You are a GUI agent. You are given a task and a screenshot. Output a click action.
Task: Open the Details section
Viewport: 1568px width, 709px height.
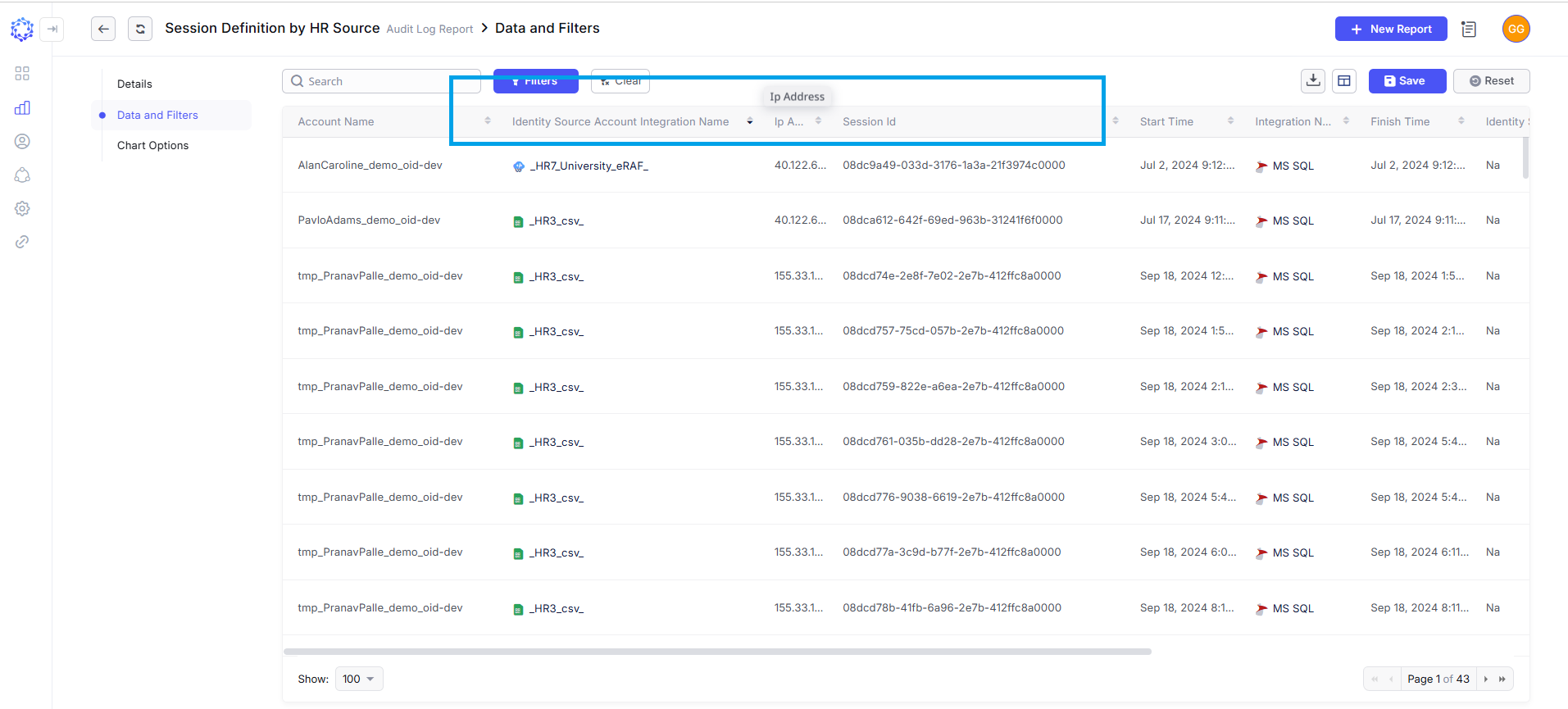(x=134, y=84)
